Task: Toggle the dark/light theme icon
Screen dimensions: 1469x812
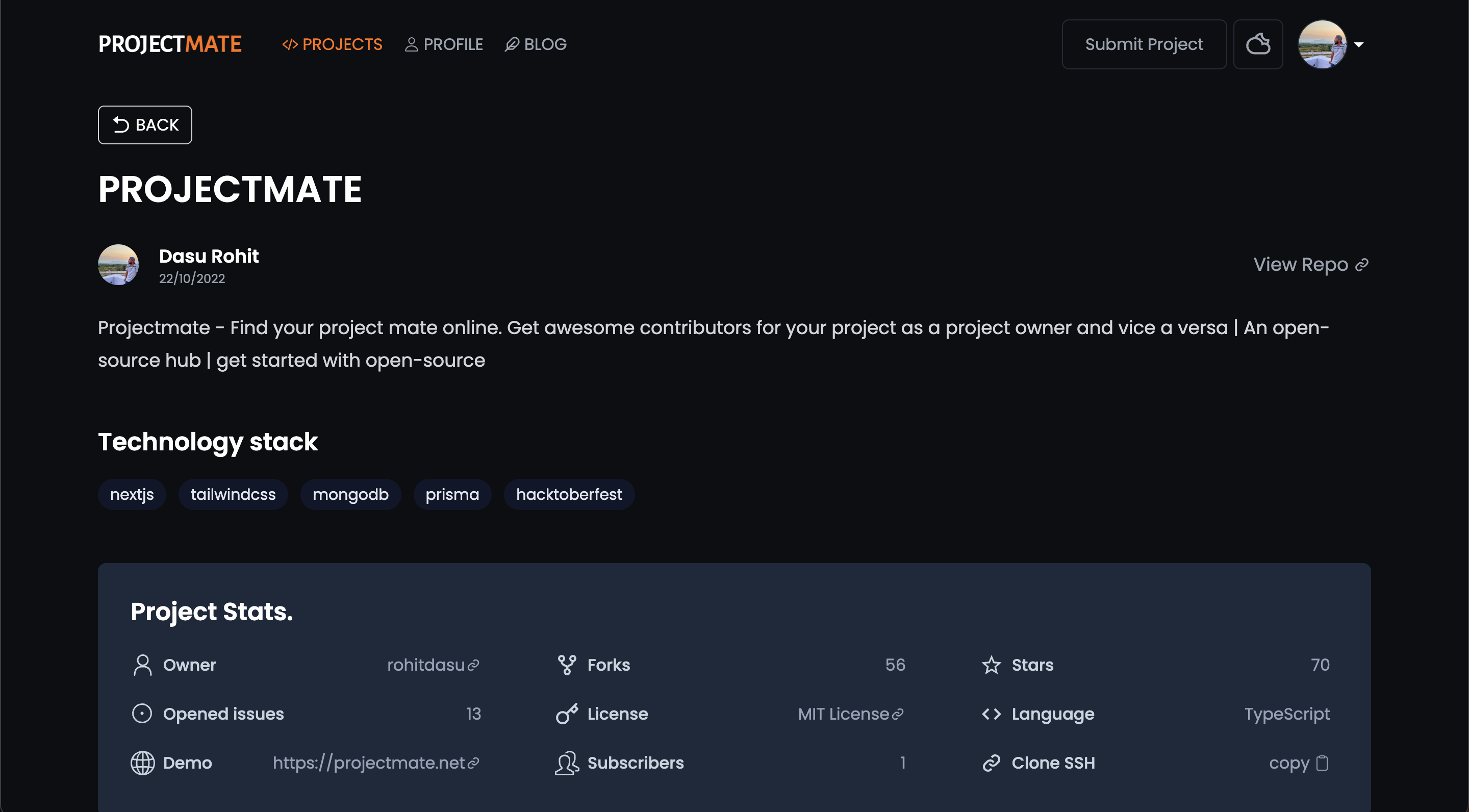Action: point(1258,44)
